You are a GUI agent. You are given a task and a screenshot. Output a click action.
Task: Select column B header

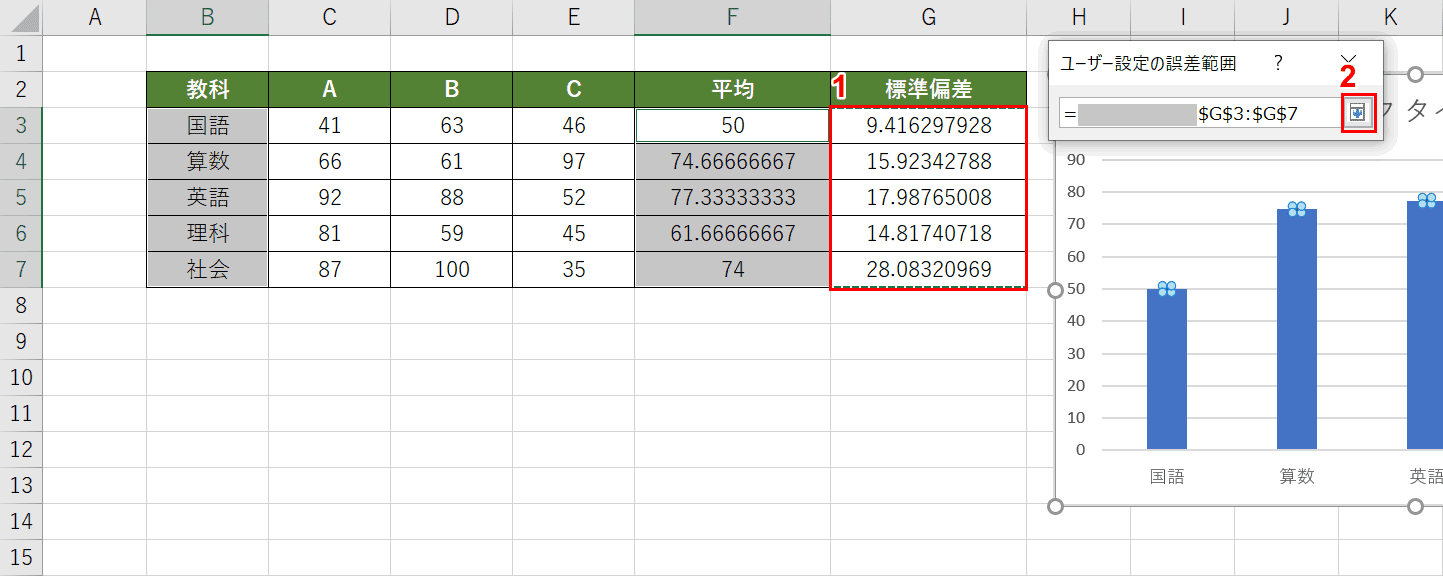[207, 17]
